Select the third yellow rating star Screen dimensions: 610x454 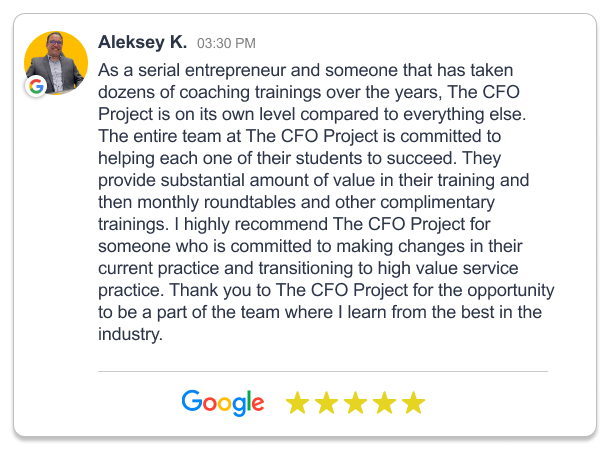pos(355,402)
